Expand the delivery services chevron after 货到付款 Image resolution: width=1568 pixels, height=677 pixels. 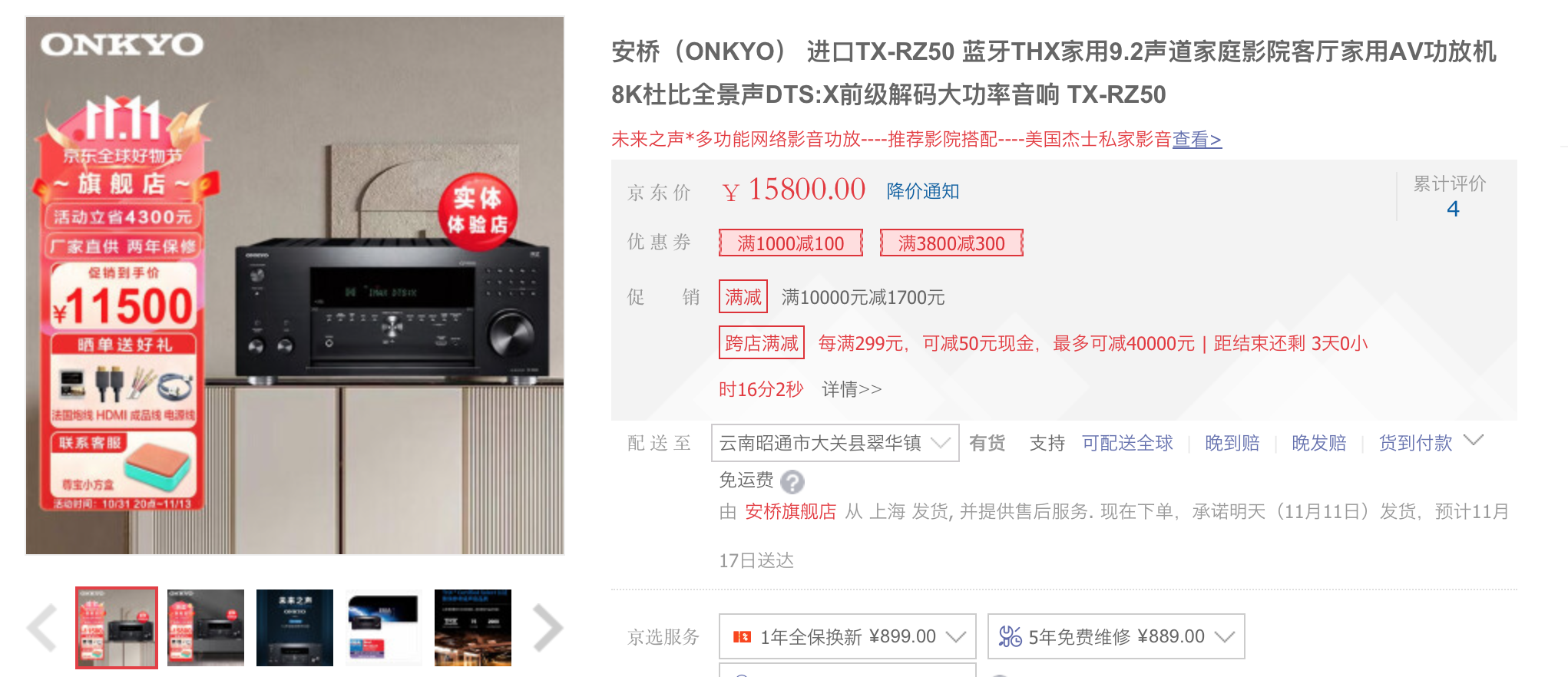click(1473, 441)
